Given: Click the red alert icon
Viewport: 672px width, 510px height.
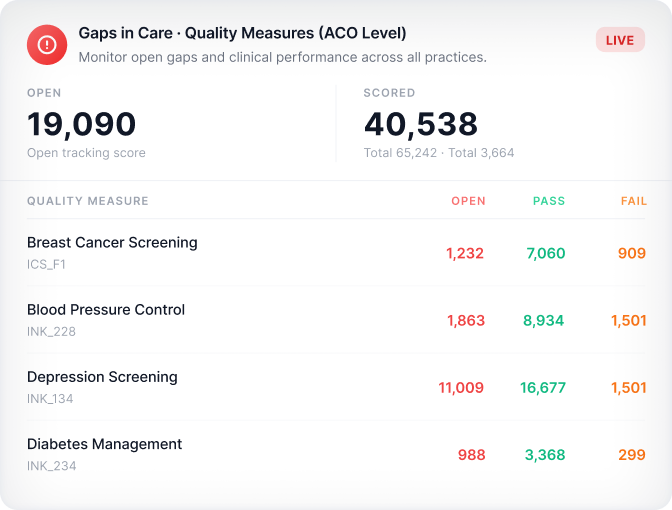Looking at the screenshot, I should pos(47,45).
